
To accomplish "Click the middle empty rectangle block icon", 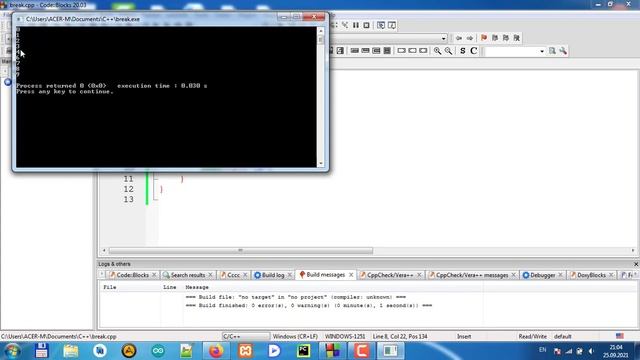I will (412, 51).
